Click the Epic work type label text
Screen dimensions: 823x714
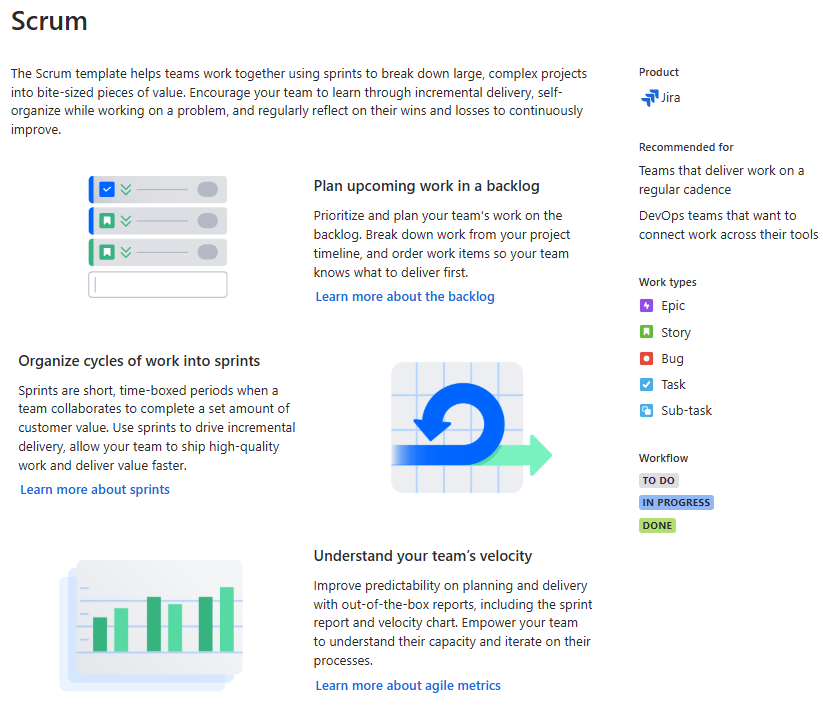[675, 305]
